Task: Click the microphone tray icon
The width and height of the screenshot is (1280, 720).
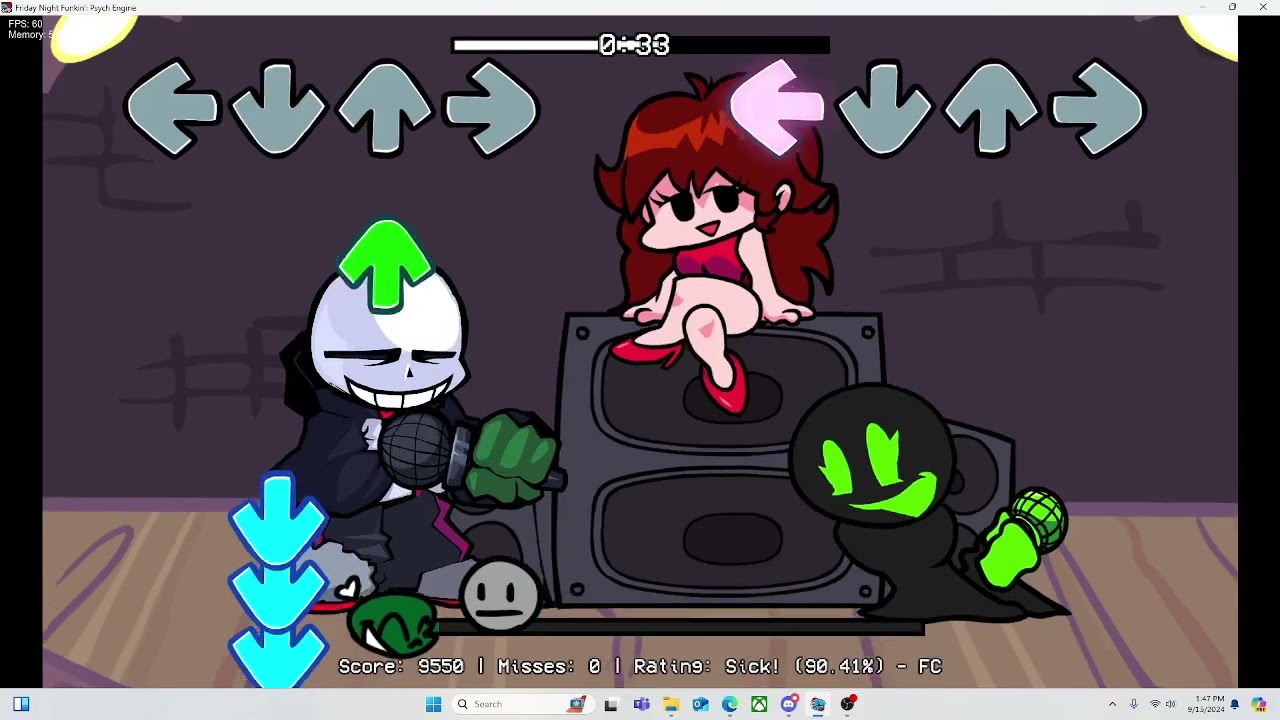Action: point(1134,704)
